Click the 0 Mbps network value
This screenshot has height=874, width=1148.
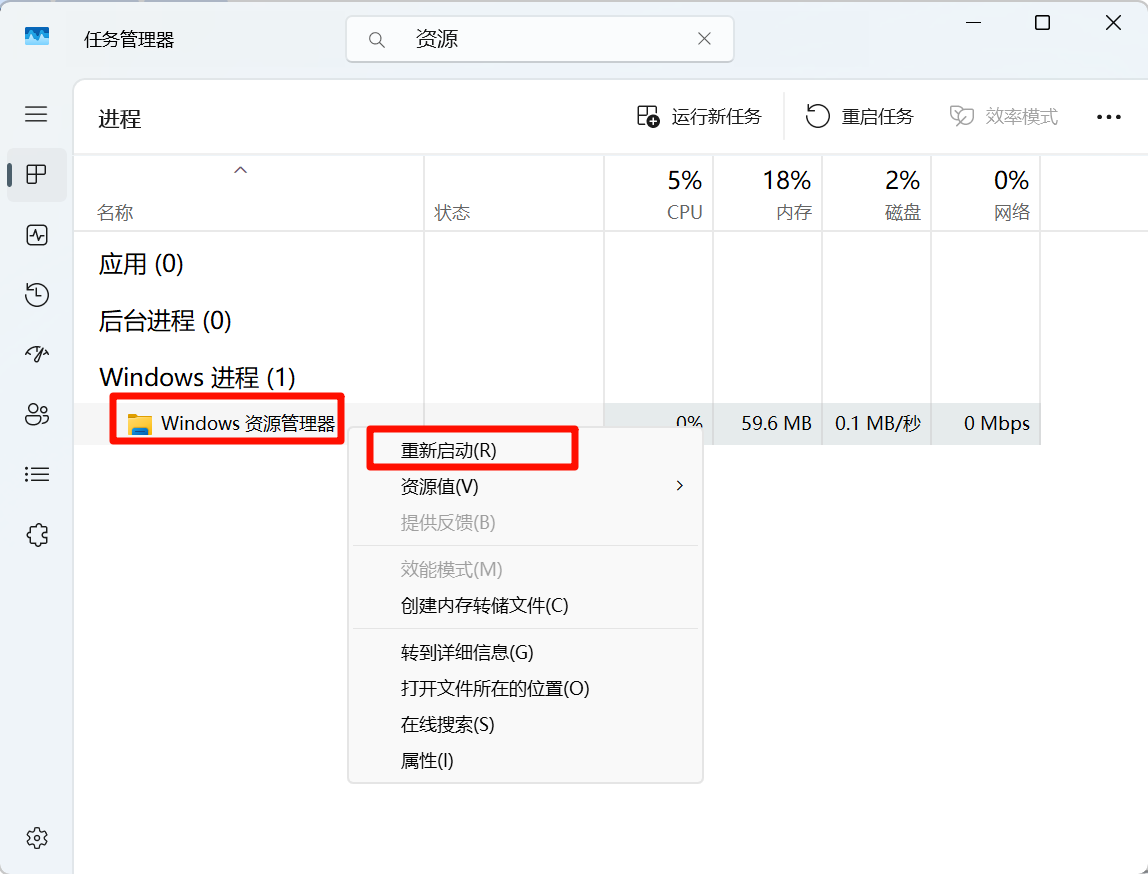(x=996, y=424)
